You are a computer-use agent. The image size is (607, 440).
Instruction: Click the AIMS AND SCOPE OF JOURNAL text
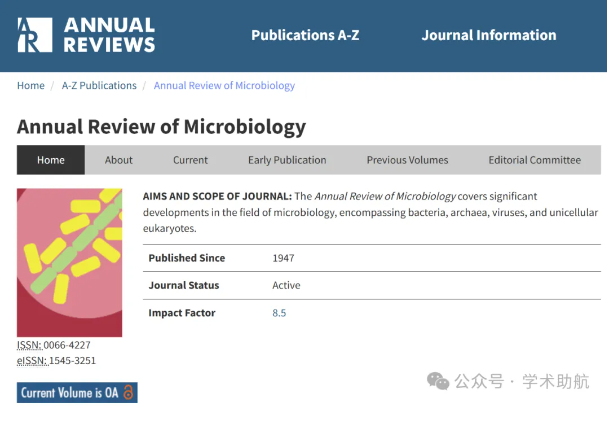tap(217, 196)
